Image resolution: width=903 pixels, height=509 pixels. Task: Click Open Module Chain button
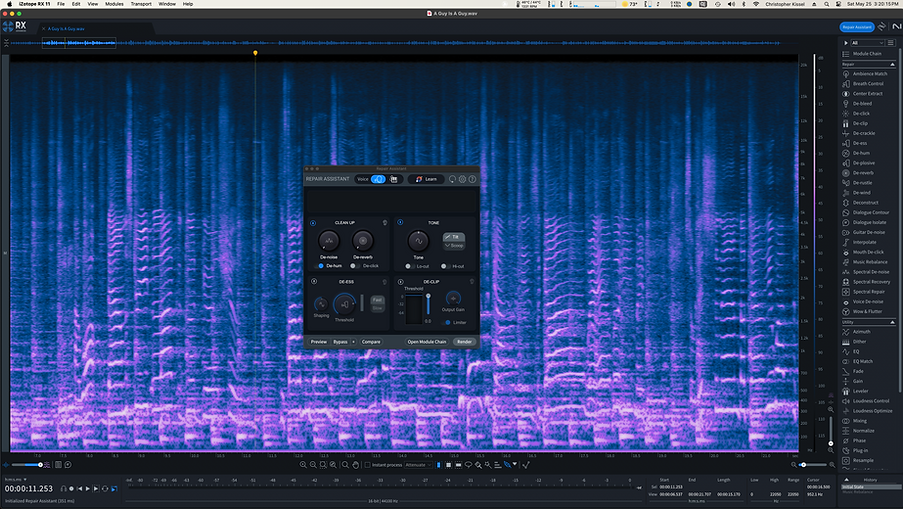point(427,342)
